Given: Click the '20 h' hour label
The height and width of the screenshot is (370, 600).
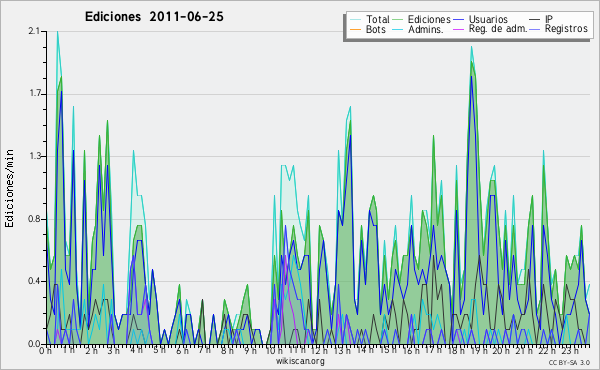Looking at the screenshot, I should (501, 350).
